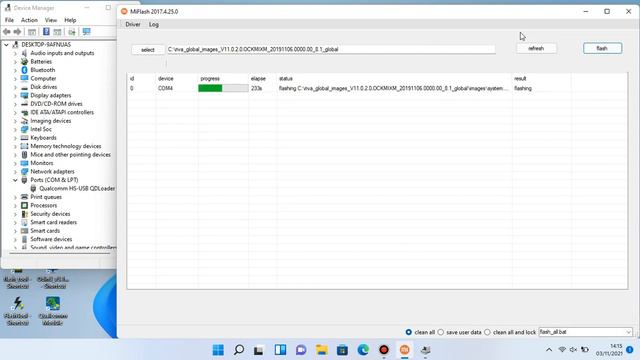This screenshot has height=360, width=640.
Task: Select the Smart card readers tree item
Action: click(x=53, y=222)
